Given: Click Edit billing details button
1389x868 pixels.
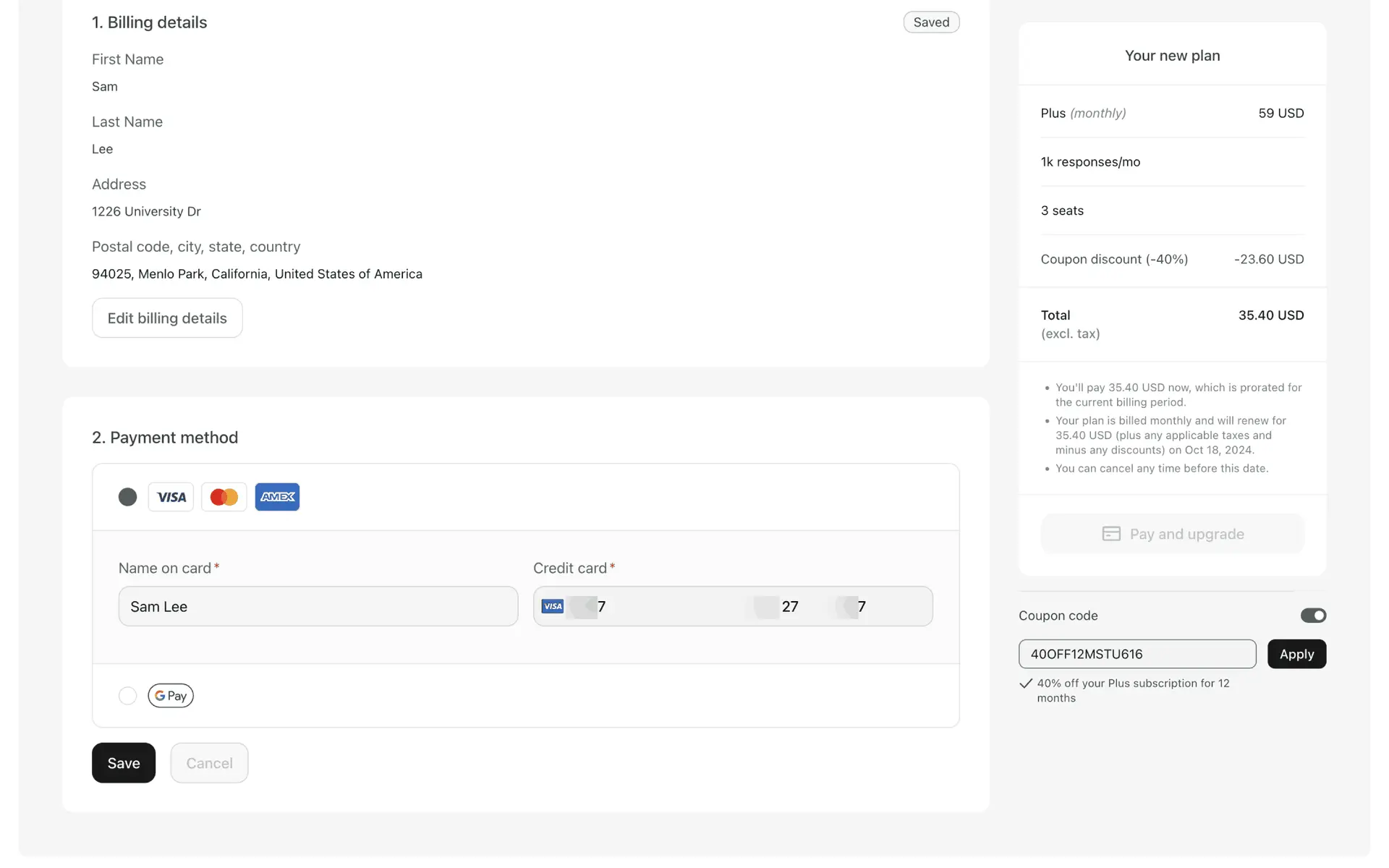Looking at the screenshot, I should click(167, 318).
